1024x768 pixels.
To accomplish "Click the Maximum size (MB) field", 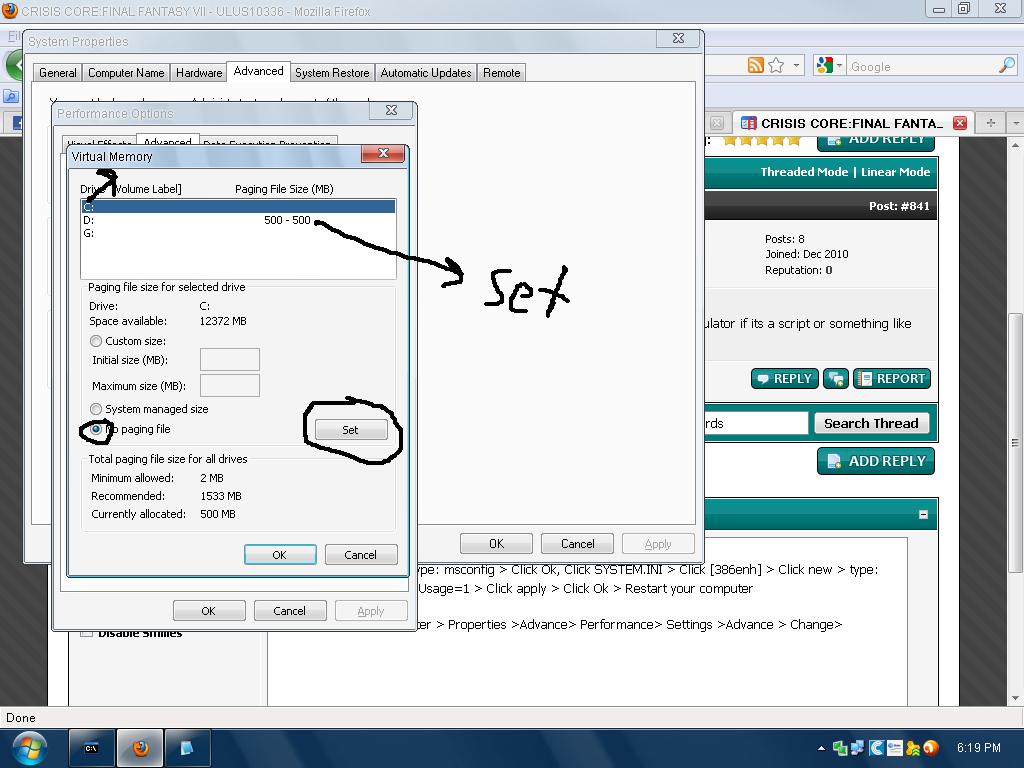I will [229, 386].
